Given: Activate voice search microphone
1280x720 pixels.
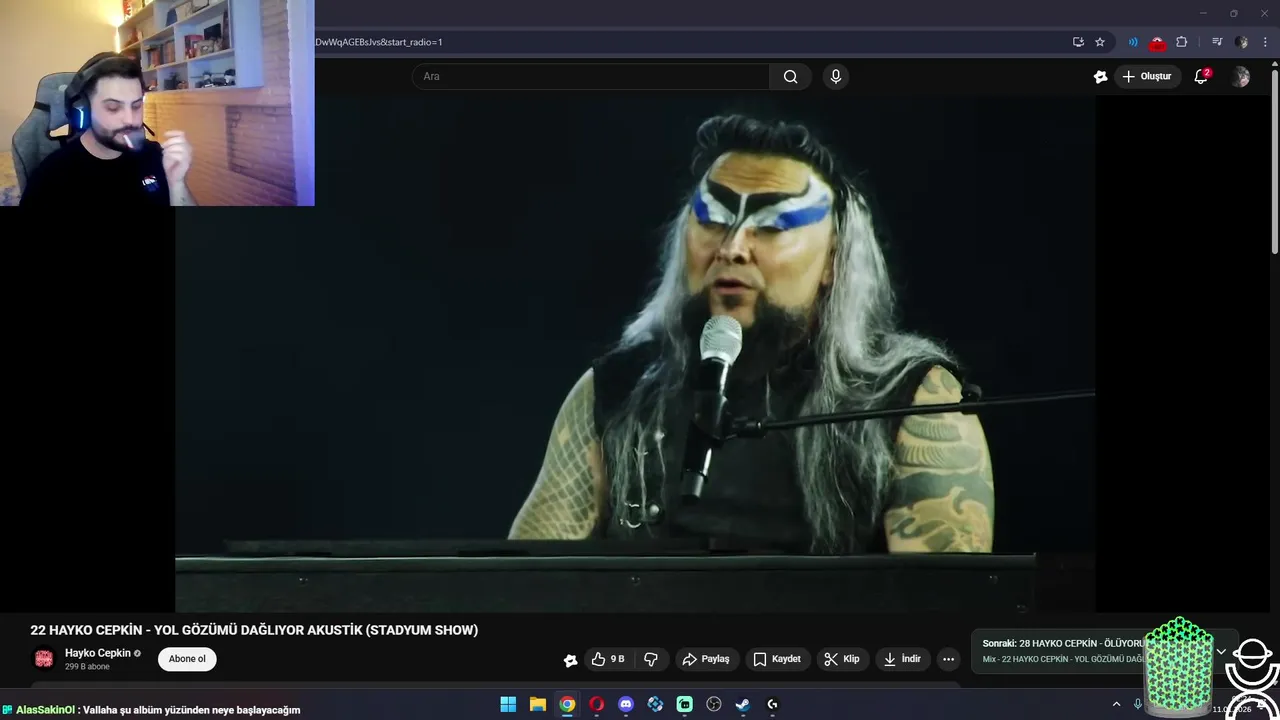Looking at the screenshot, I should pyautogui.click(x=836, y=77).
